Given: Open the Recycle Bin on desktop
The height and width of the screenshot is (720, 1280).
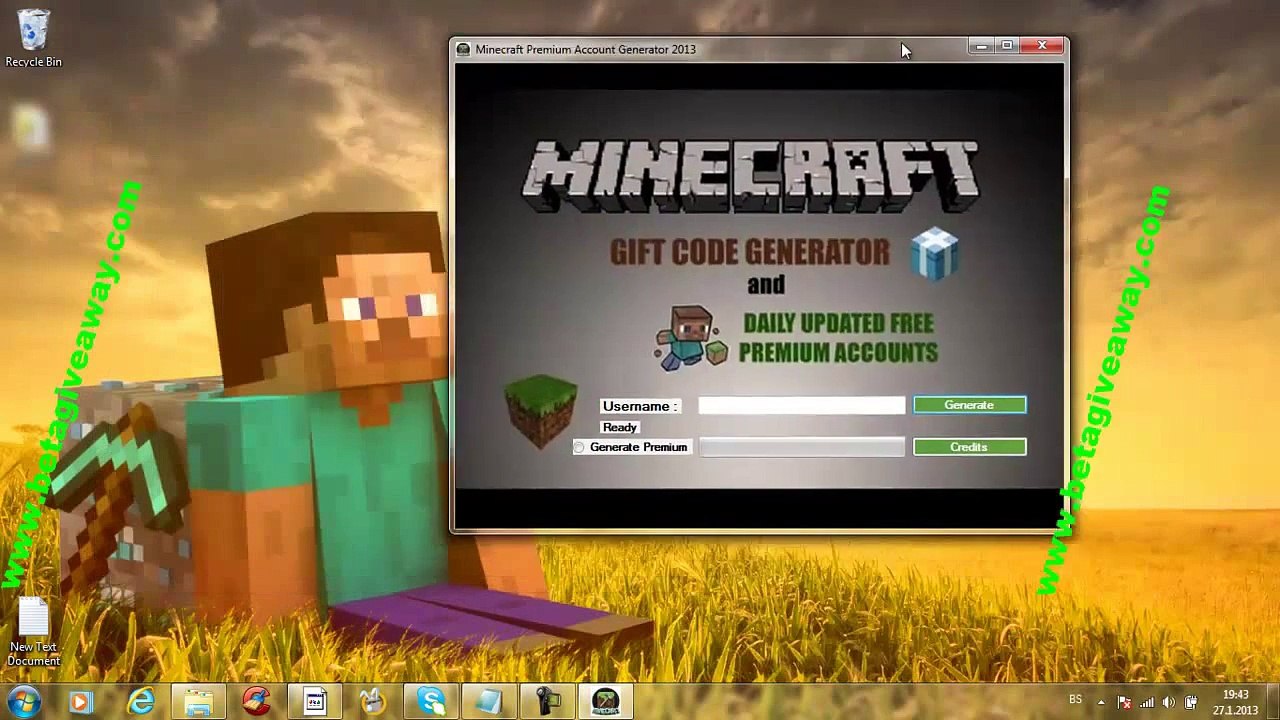Looking at the screenshot, I should pyautogui.click(x=33, y=39).
